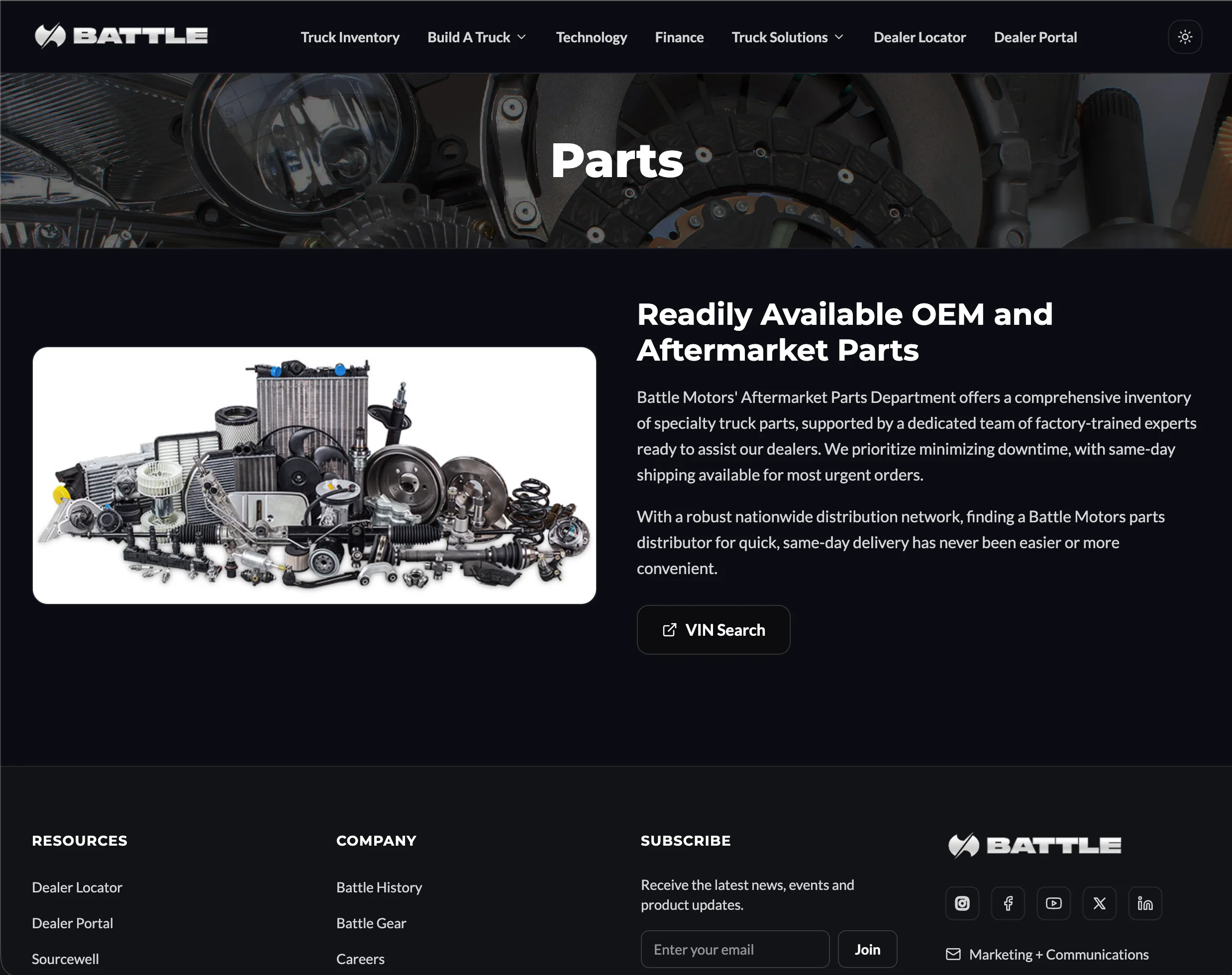The height and width of the screenshot is (975, 1232).
Task: Click the Join subscribe button
Action: click(x=867, y=949)
